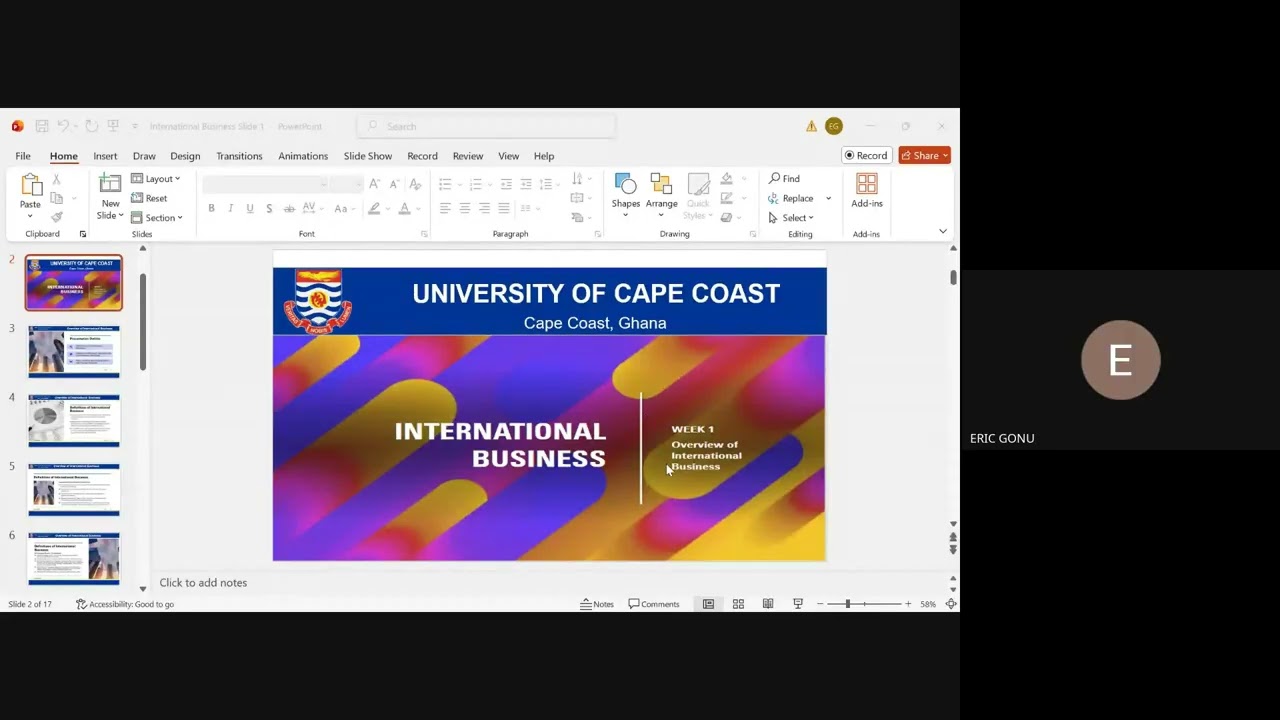Insert a New Slide via its icon

click(110, 185)
